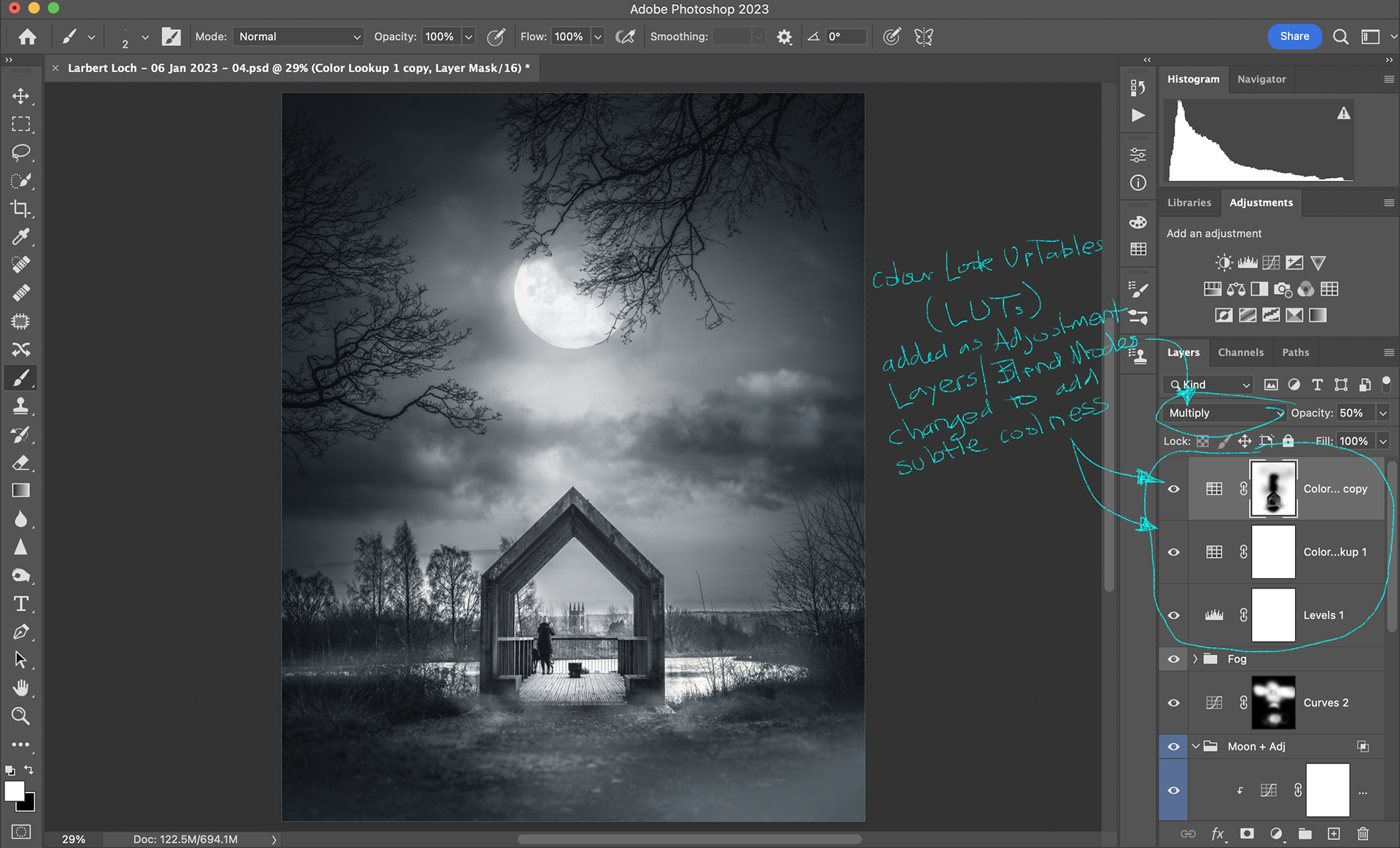Add a layer mask via bottom icon
Image resolution: width=1400 pixels, height=848 pixels.
pyautogui.click(x=1247, y=833)
